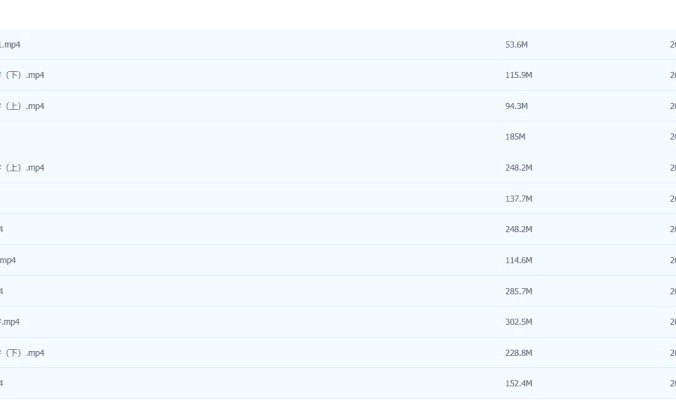Screen dimensions: 676x418
Task: Open the (下).mp4 file sized 228.8M
Action: coord(24,354)
